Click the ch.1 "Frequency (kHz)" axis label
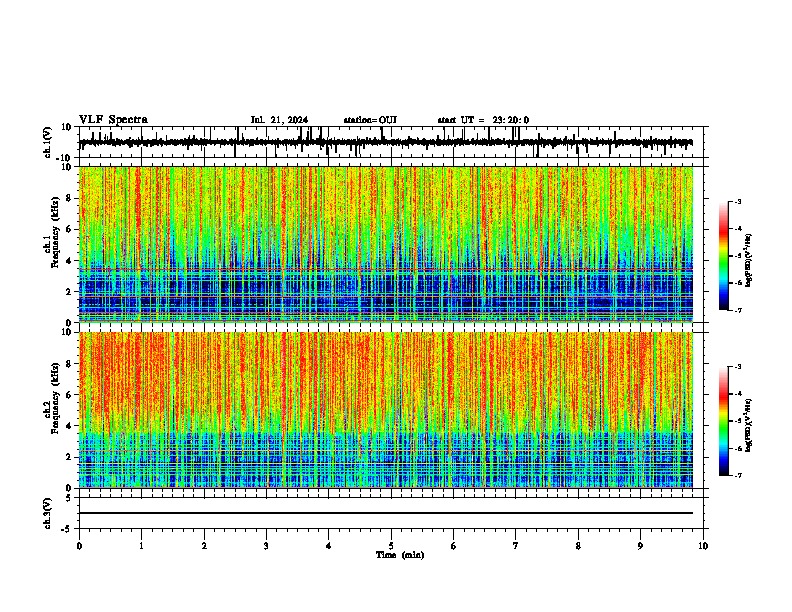Viewport: 792px width, 612px height. click(55, 233)
